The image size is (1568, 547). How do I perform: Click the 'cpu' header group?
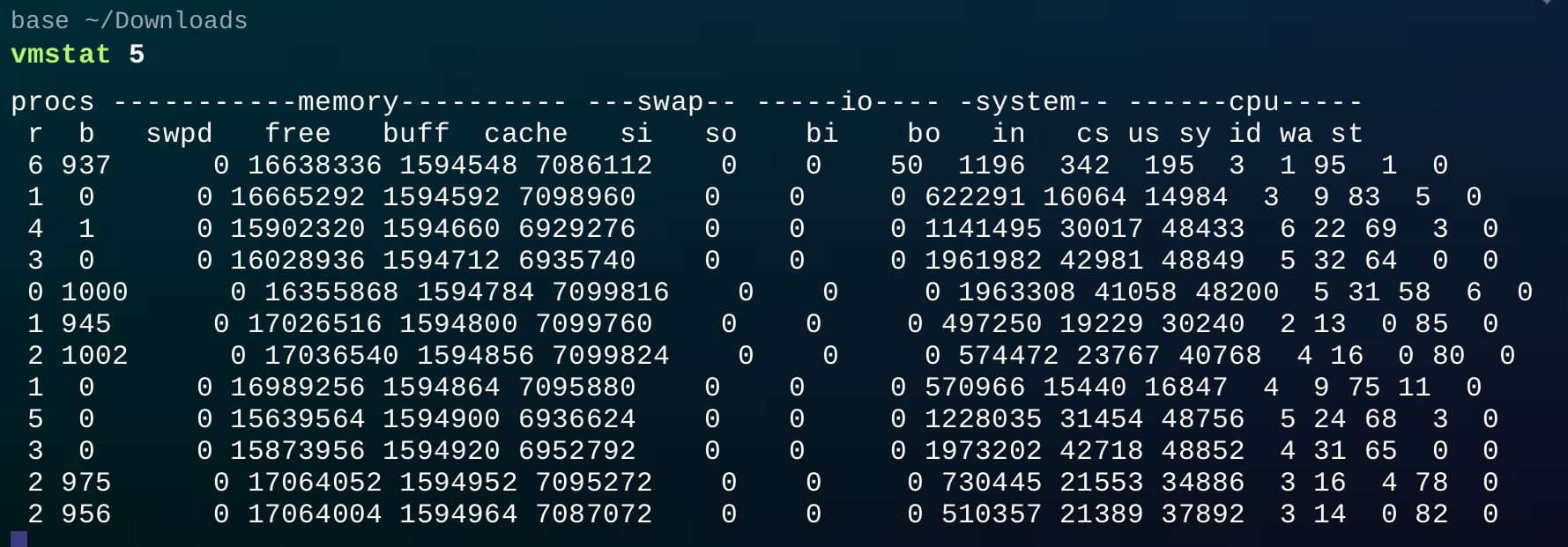pyautogui.click(x=1253, y=102)
